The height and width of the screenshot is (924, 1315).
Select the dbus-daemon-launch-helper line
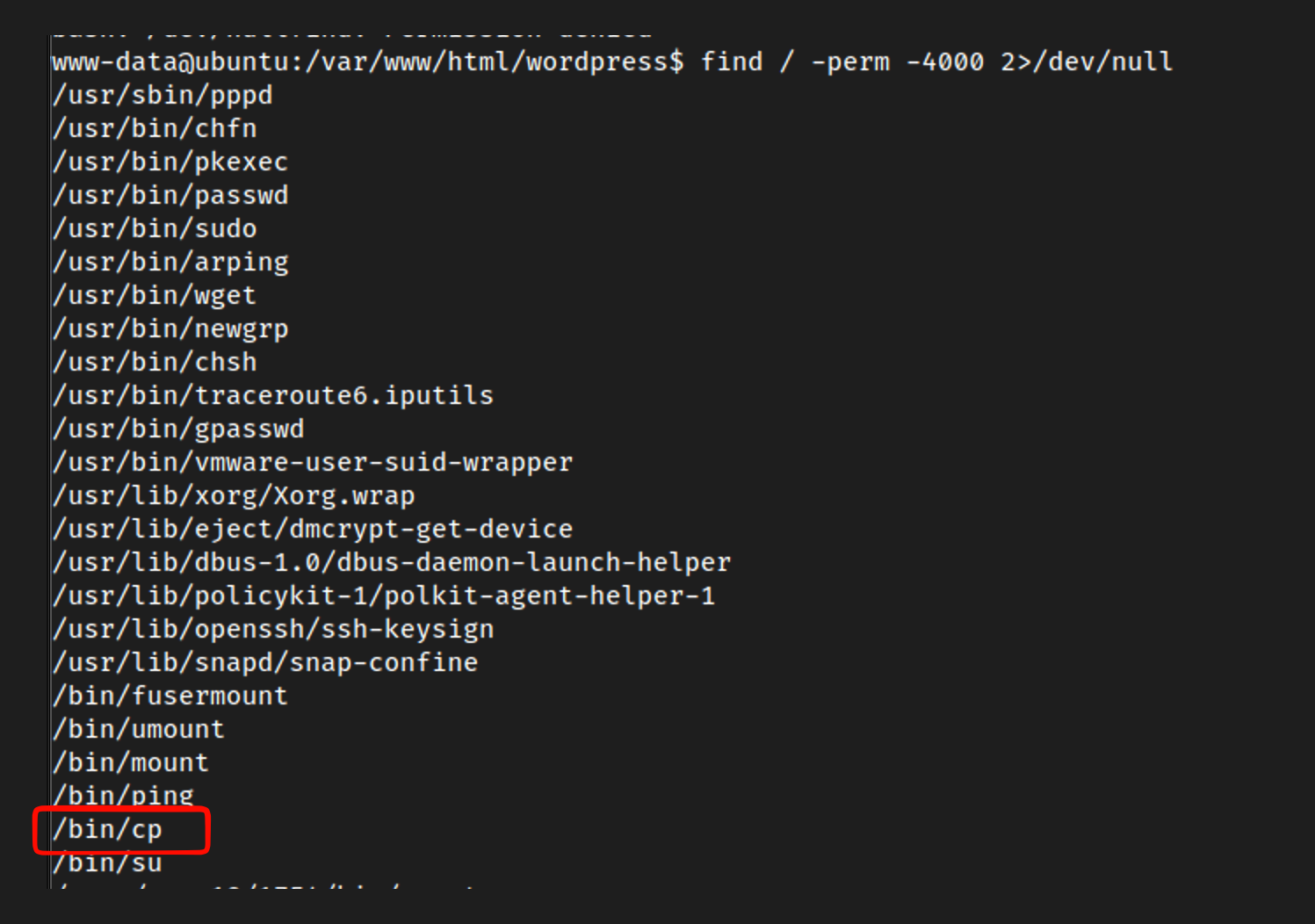click(x=392, y=562)
